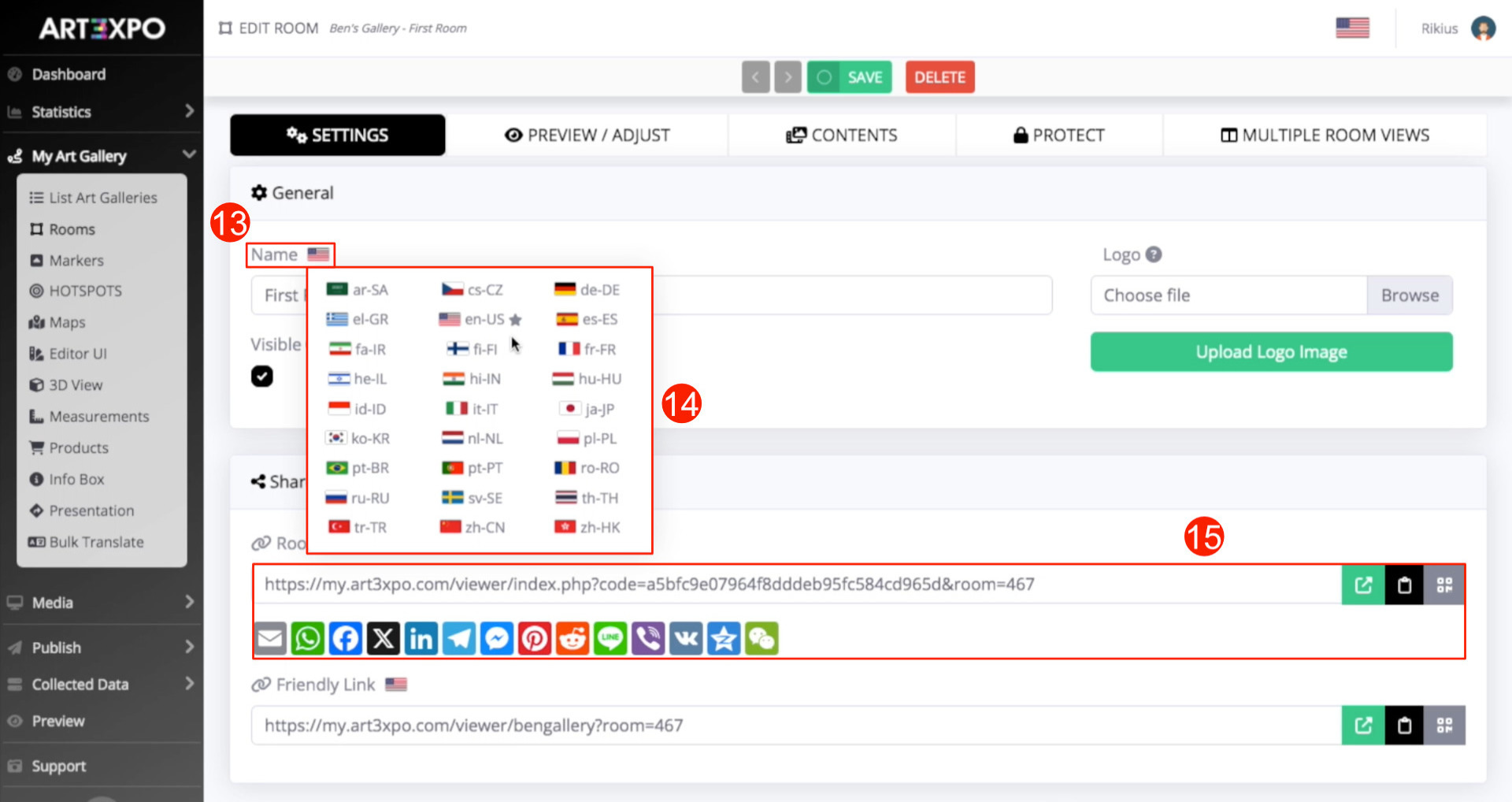Share room link on LinkedIn

coord(421,638)
